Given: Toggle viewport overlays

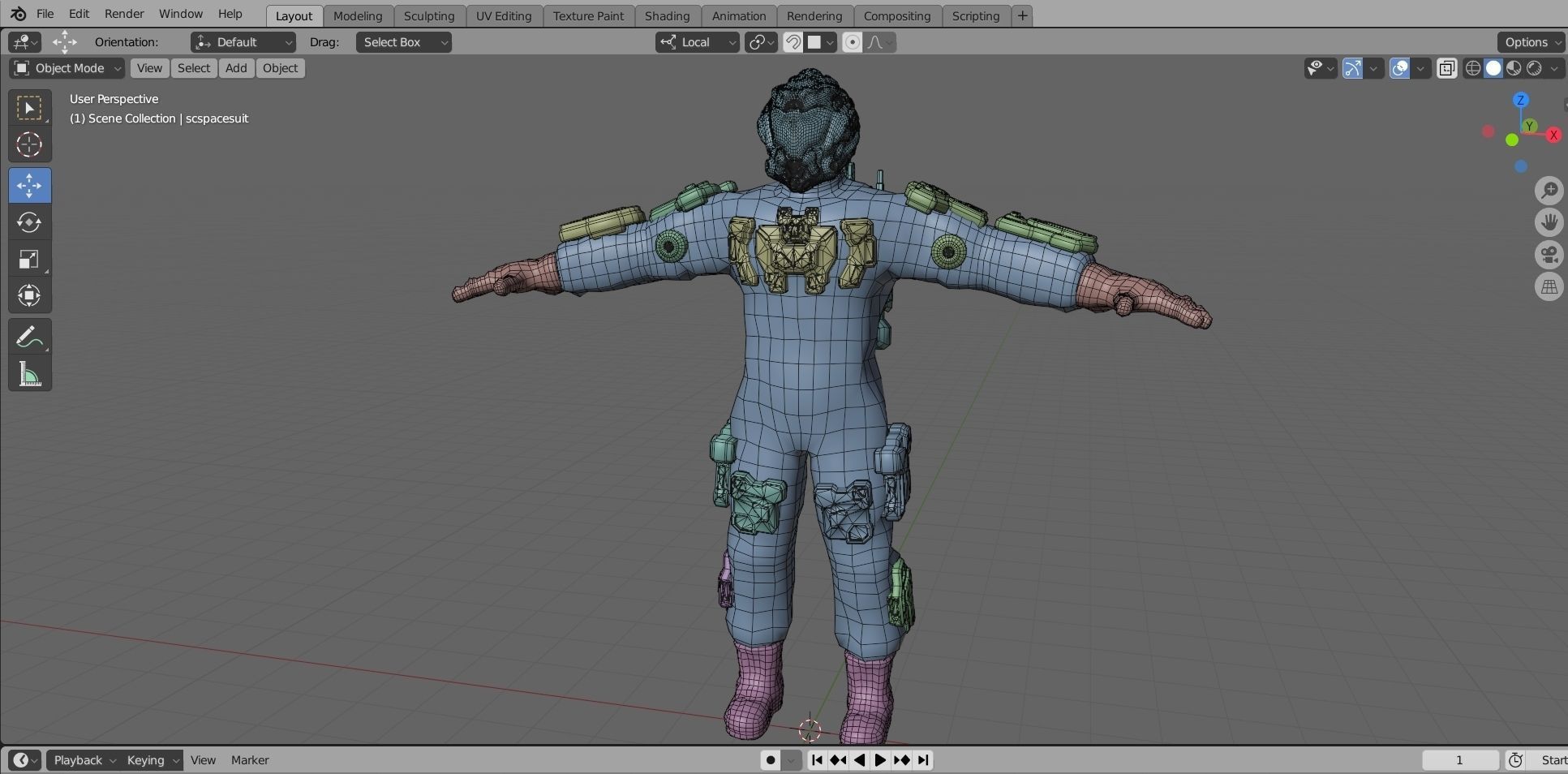Looking at the screenshot, I should [x=1401, y=68].
